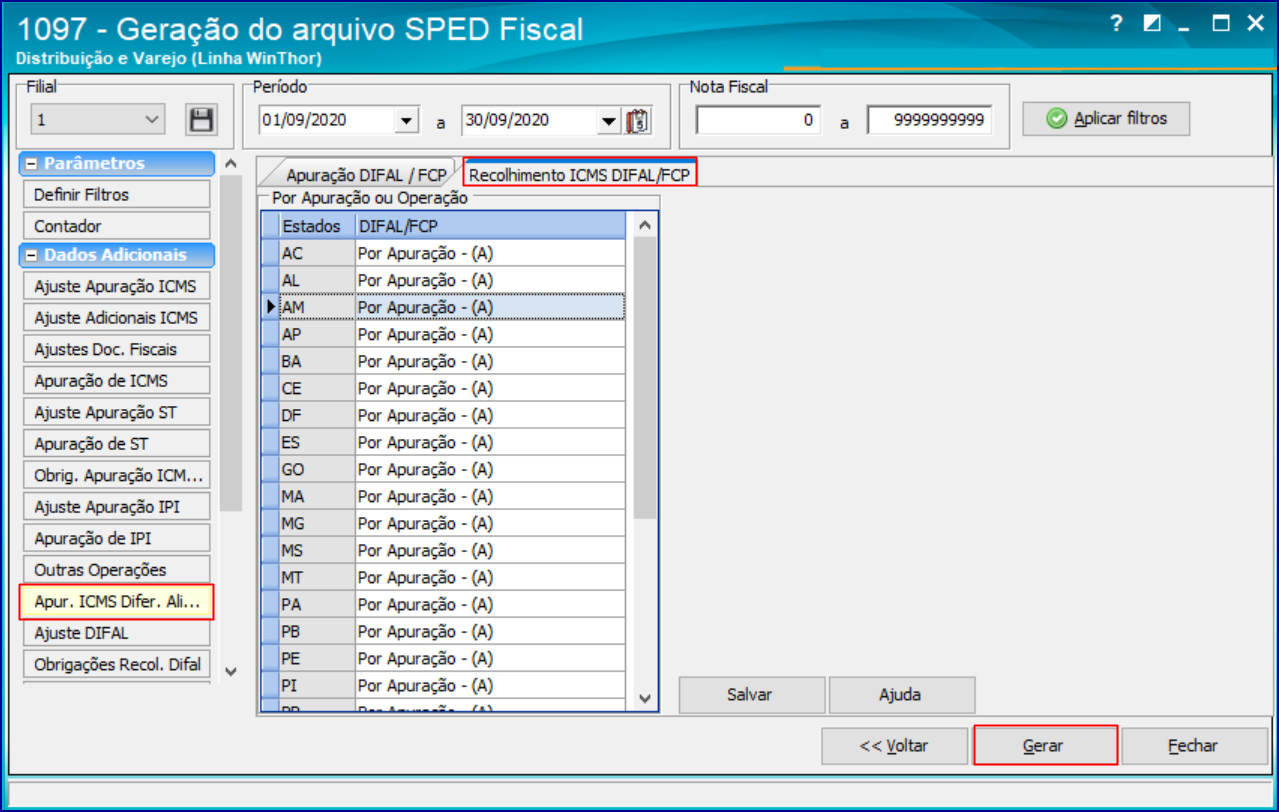Image resolution: width=1279 pixels, height=812 pixels.
Task: Select the AM state cell
Action: pos(316,307)
